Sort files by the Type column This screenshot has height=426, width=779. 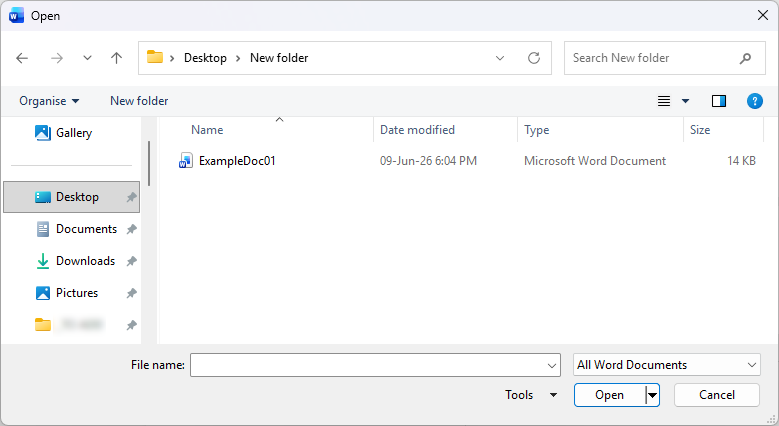pyautogui.click(x=537, y=130)
